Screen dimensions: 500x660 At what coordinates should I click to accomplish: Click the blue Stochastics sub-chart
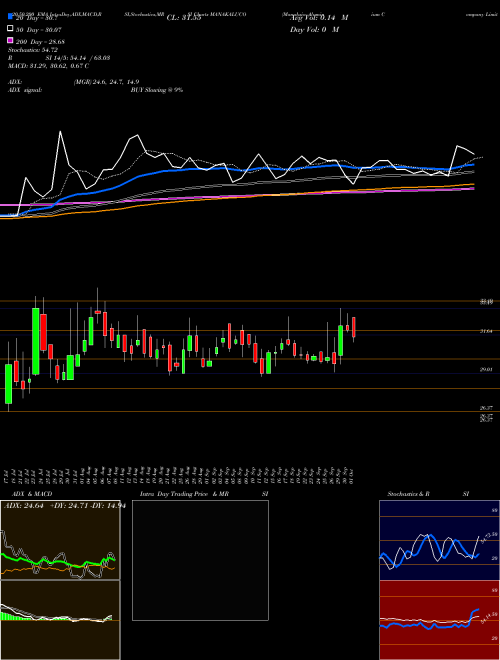[x=439, y=540]
